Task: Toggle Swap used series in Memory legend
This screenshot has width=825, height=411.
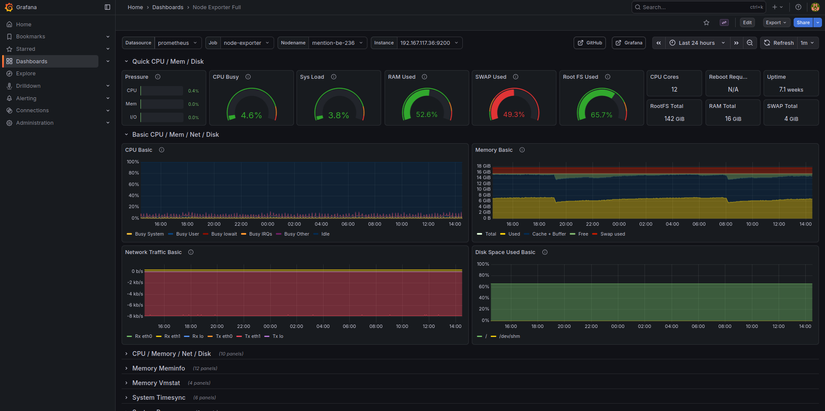Action: 612,234
